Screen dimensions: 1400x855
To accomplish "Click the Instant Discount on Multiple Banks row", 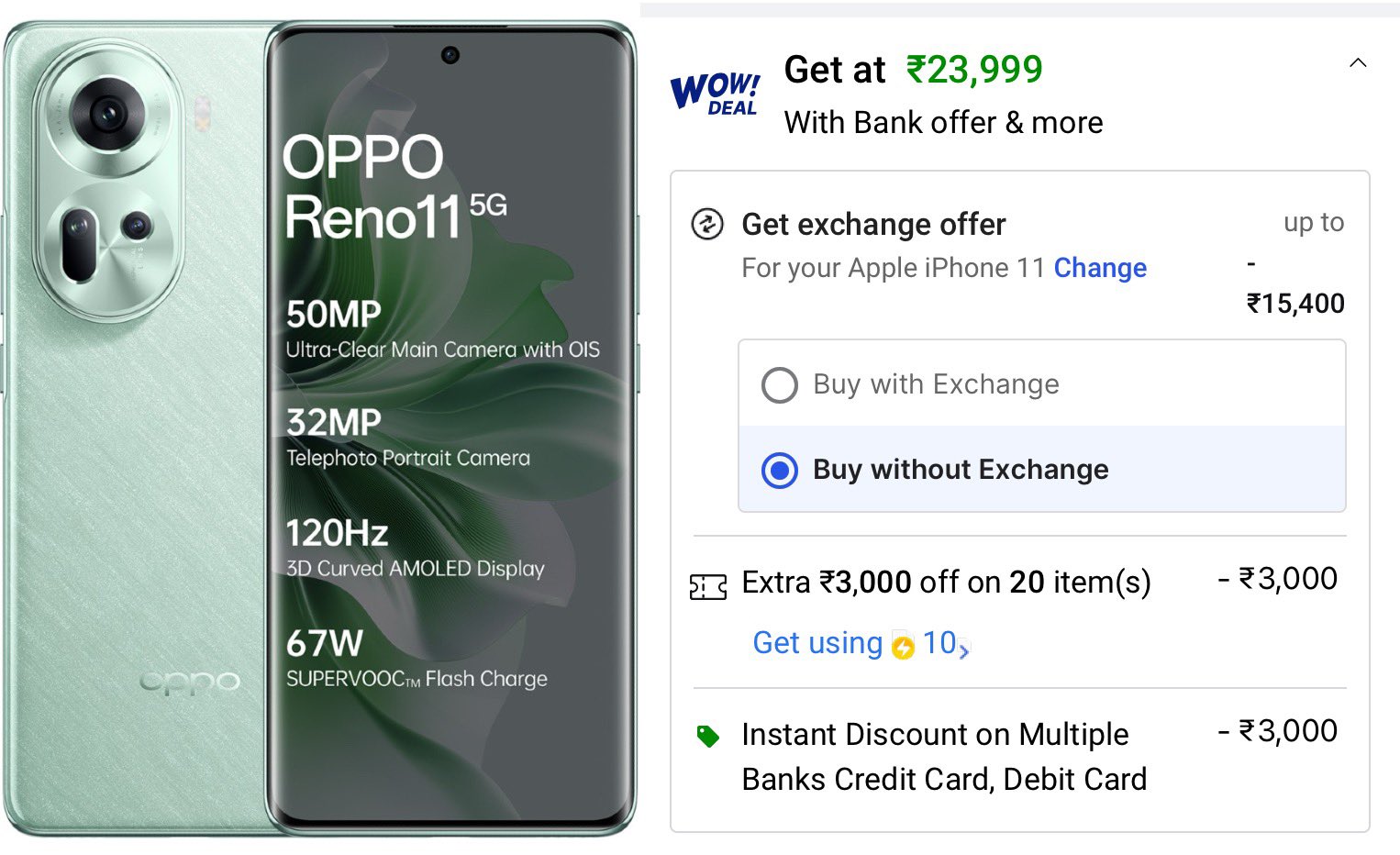I will point(944,756).
